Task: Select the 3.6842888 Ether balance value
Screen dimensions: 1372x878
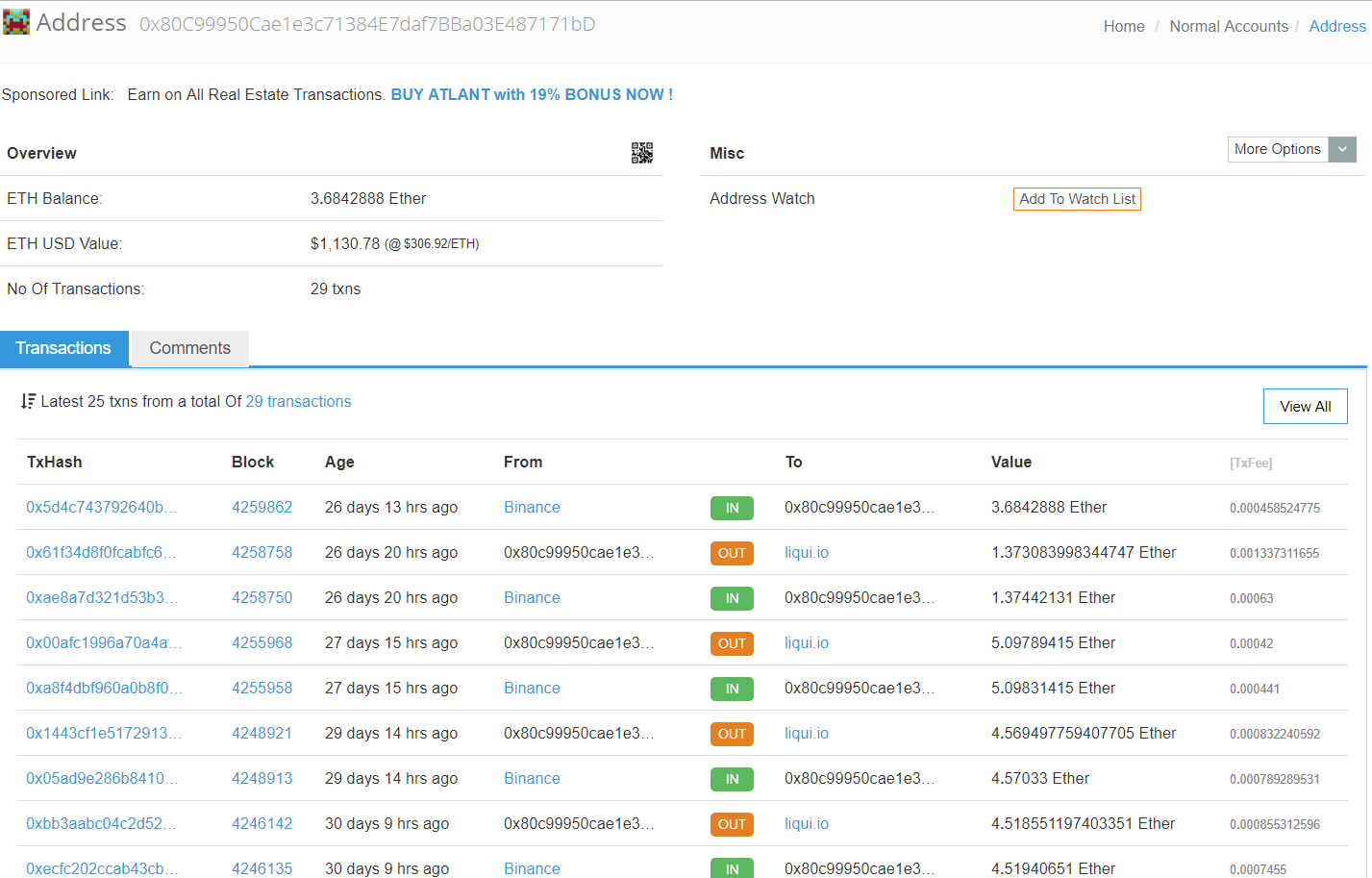Action: [368, 198]
